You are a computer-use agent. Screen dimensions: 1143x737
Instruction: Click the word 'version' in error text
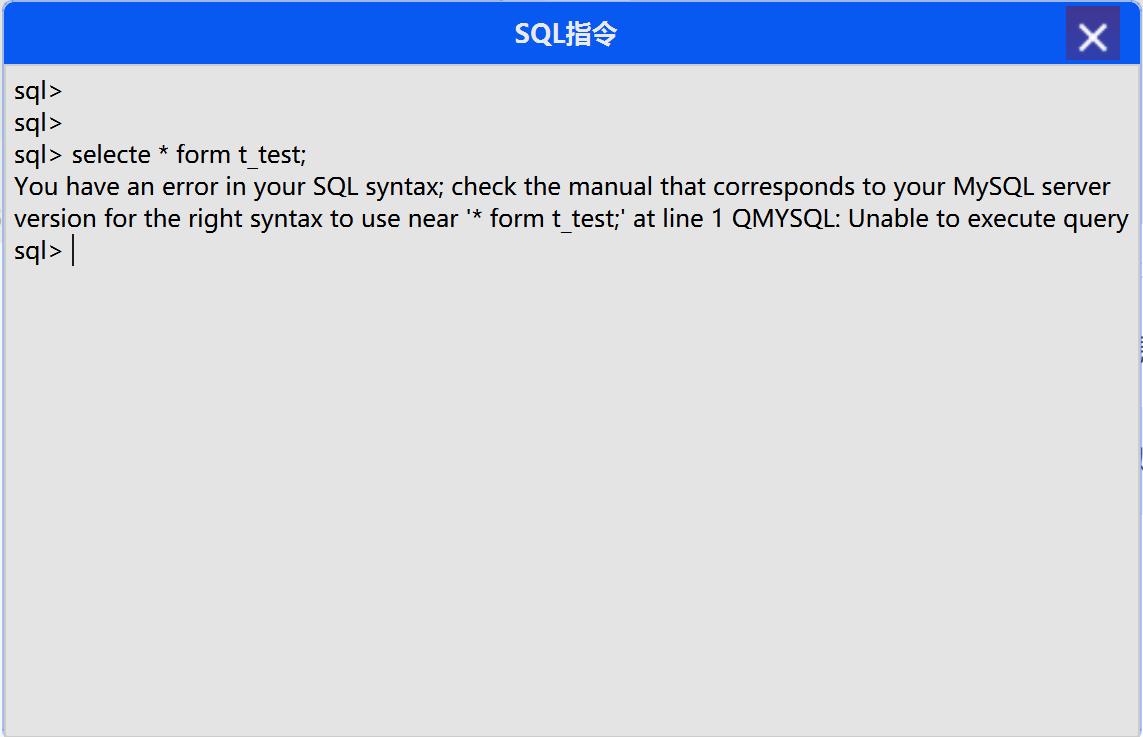click(55, 219)
